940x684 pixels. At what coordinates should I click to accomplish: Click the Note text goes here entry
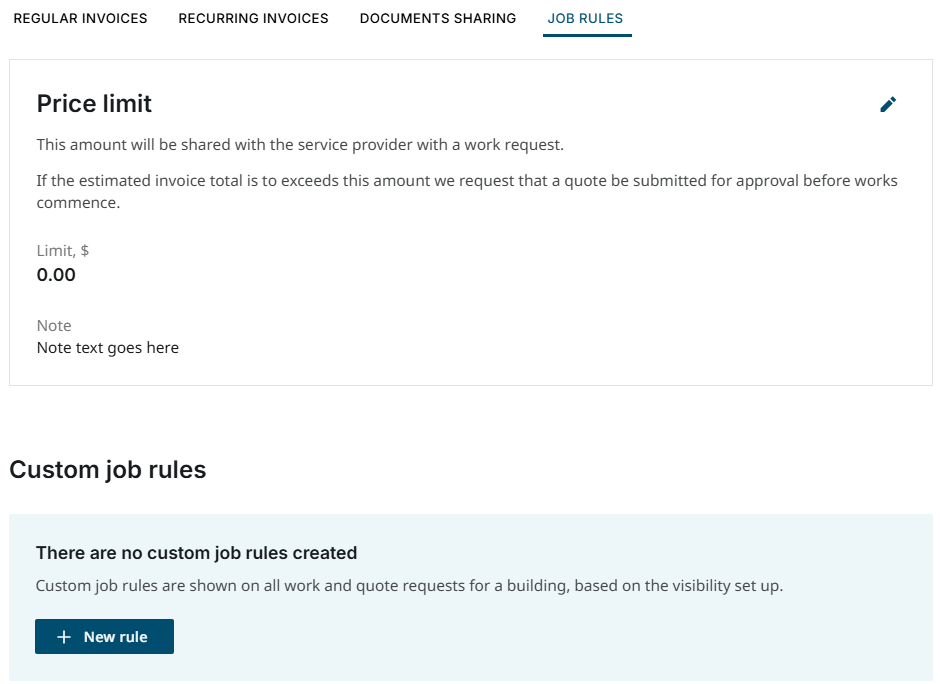(107, 347)
